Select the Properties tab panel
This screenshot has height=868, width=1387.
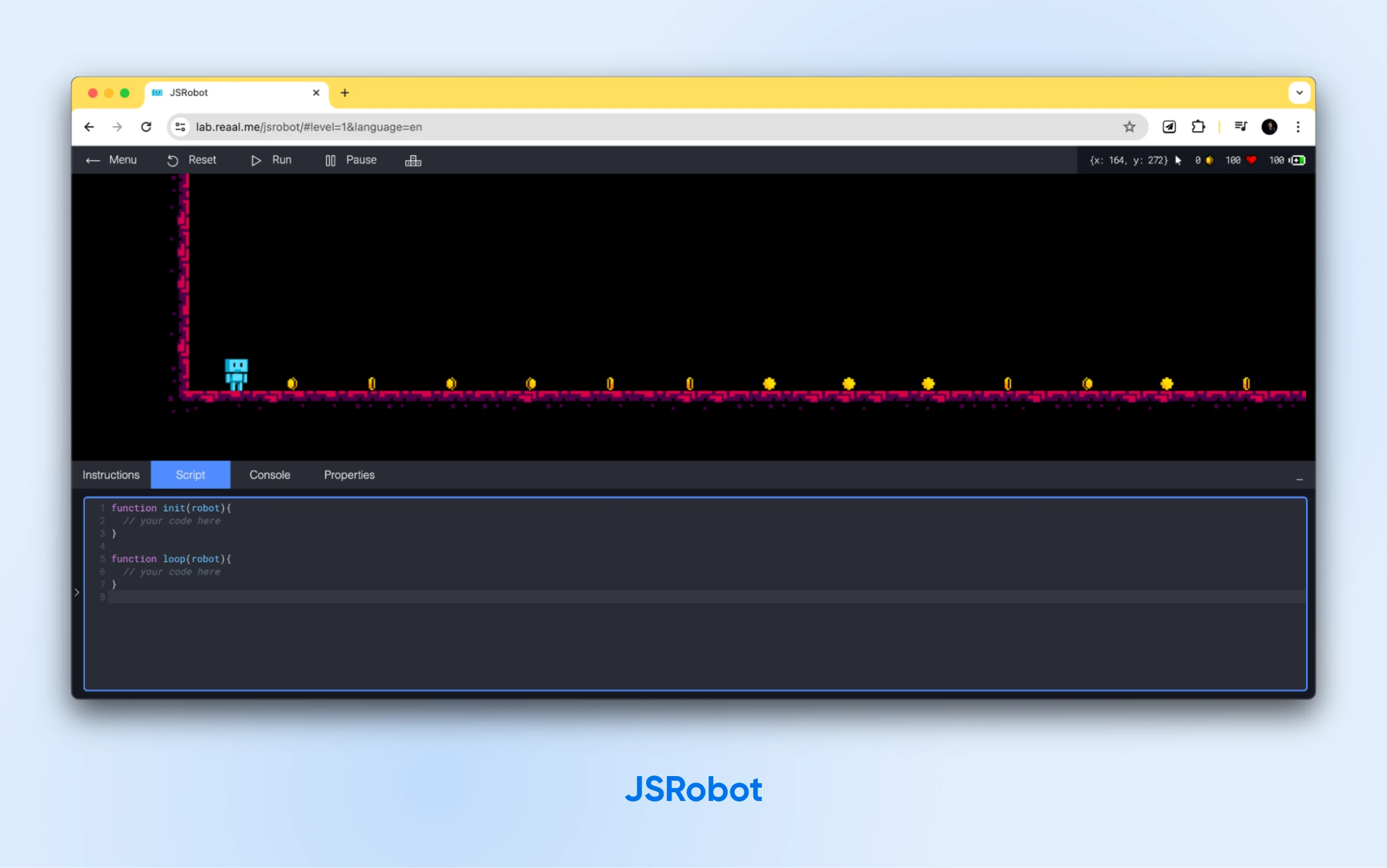(349, 475)
